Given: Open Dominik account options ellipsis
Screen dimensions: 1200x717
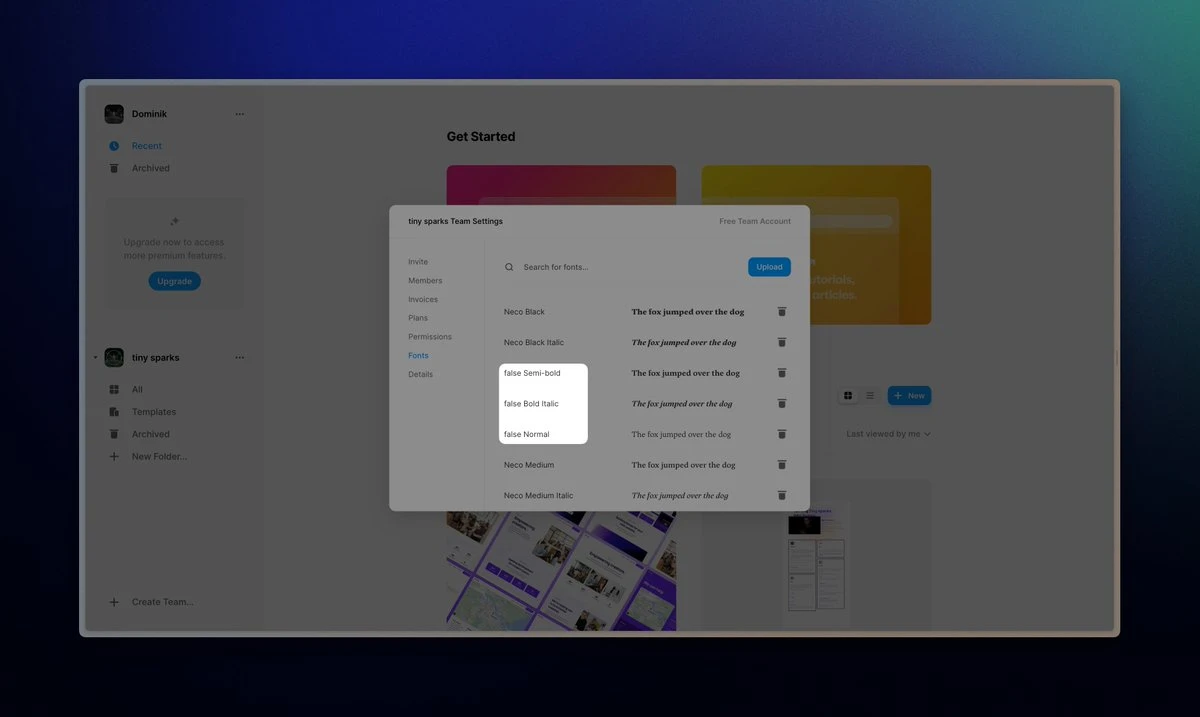Looking at the screenshot, I should (239, 114).
